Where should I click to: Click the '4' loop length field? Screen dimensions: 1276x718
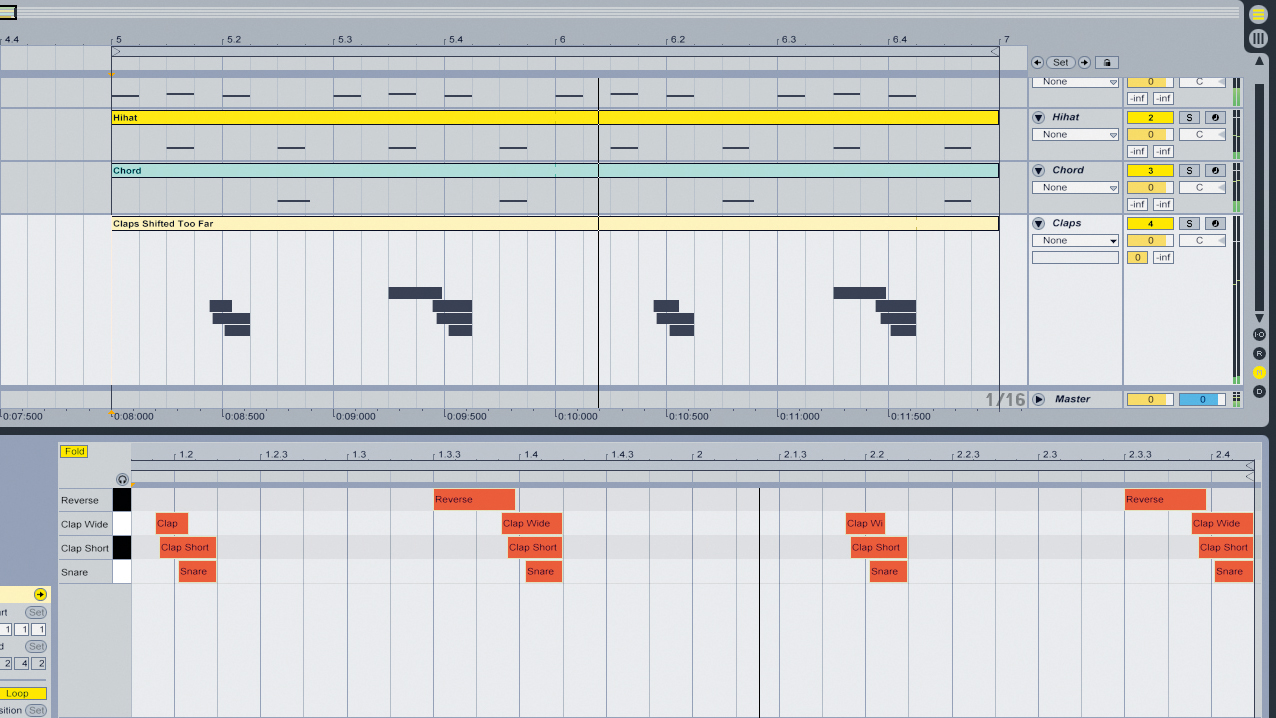coord(22,663)
